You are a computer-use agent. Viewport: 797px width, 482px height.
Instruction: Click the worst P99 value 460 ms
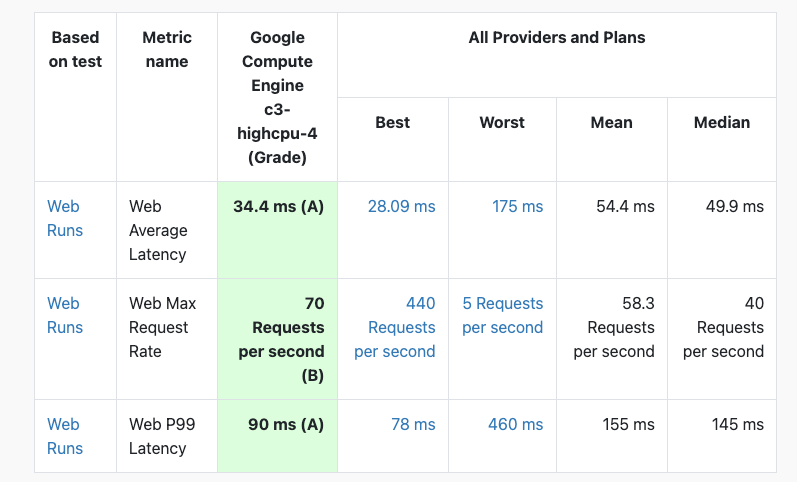click(515, 425)
